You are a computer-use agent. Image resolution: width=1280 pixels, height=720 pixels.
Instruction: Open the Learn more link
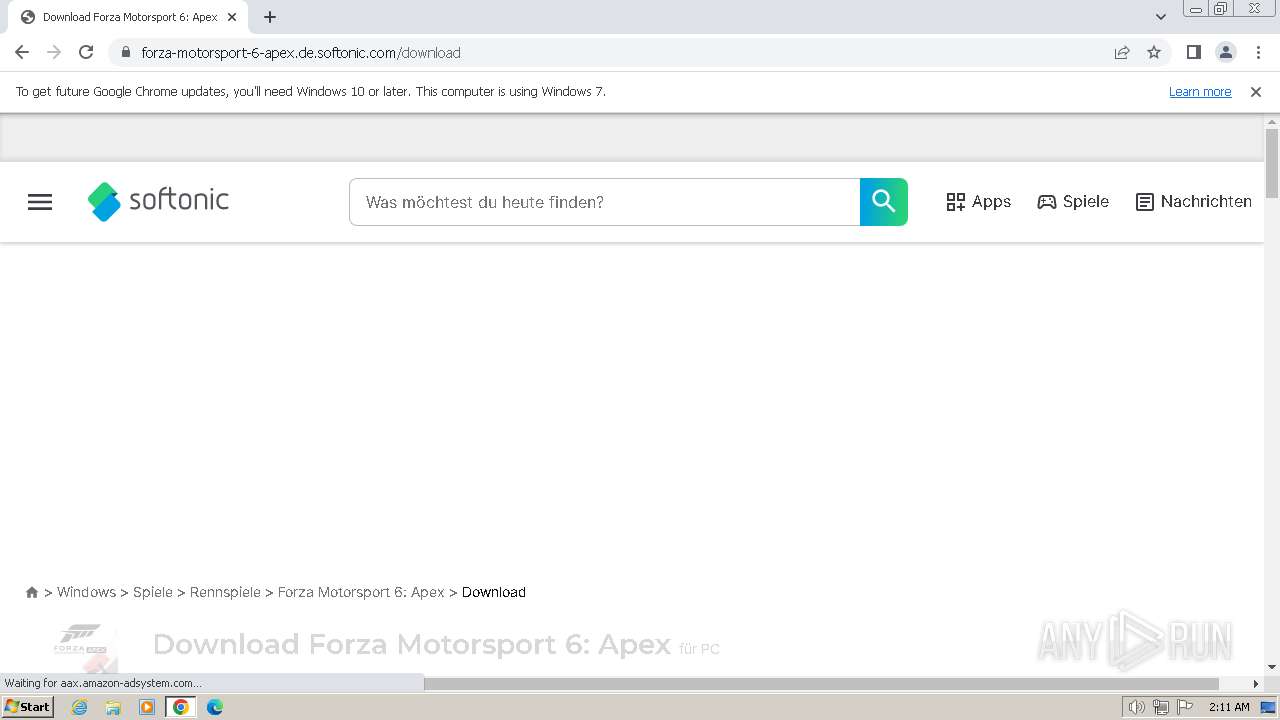pyautogui.click(x=1200, y=91)
